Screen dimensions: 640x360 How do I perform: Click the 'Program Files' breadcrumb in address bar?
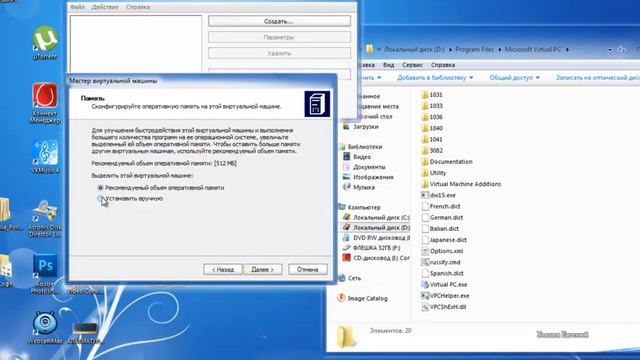[x=475, y=49]
